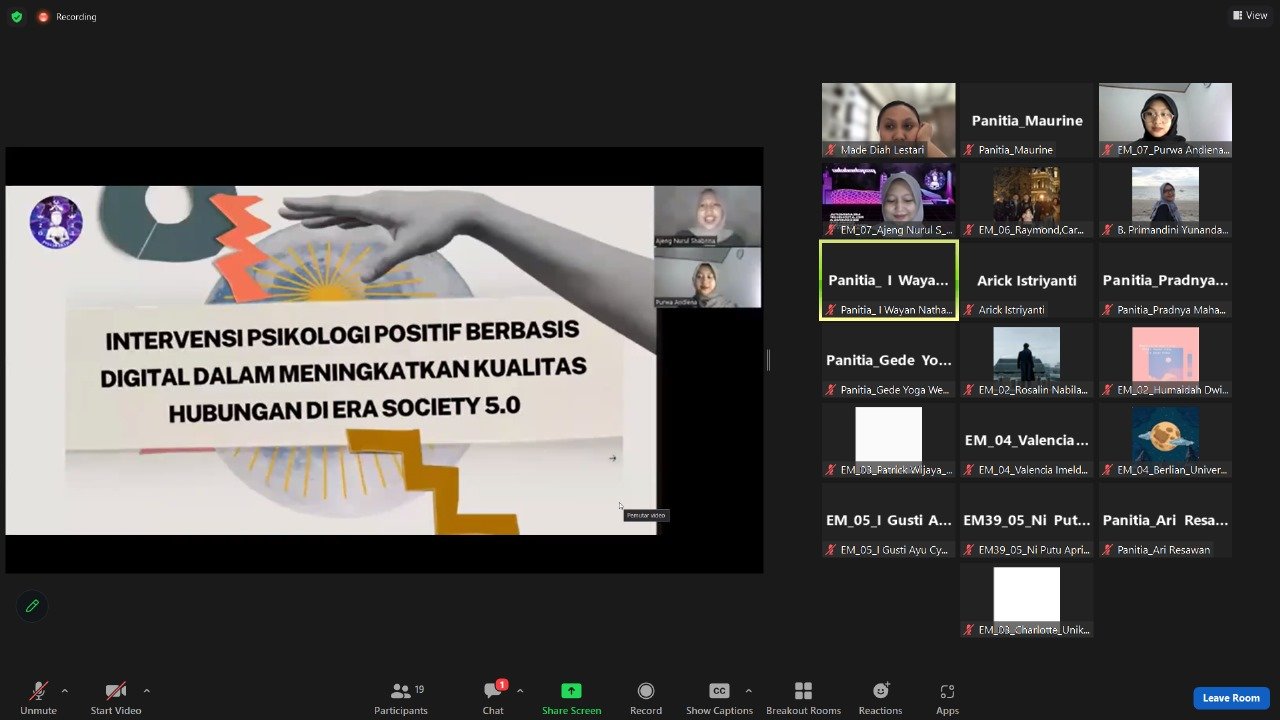Select Made Diah Lestari video thumbnail

pos(888,119)
